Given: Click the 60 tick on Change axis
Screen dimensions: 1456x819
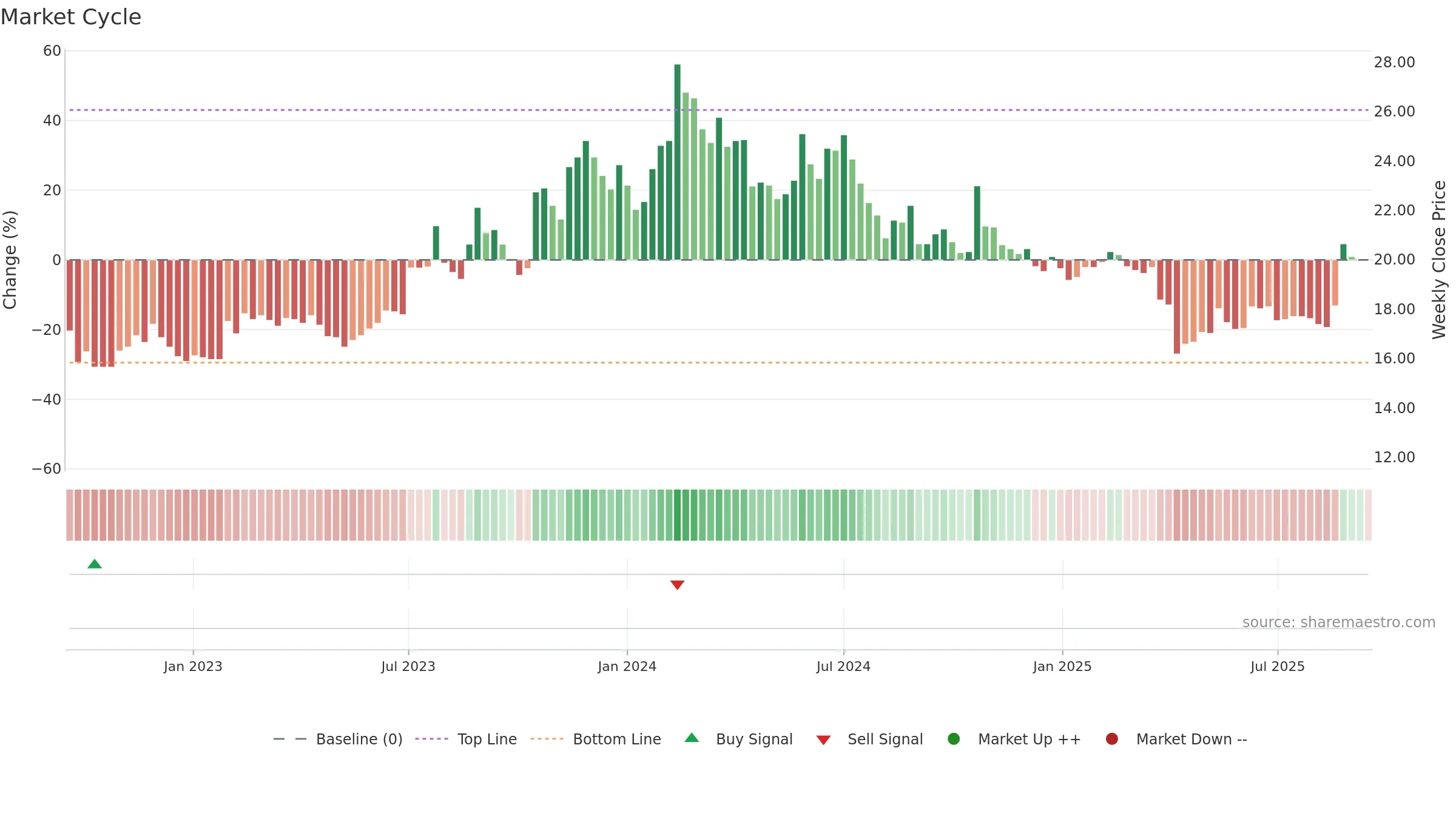Looking at the screenshot, I should tap(52, 51).
